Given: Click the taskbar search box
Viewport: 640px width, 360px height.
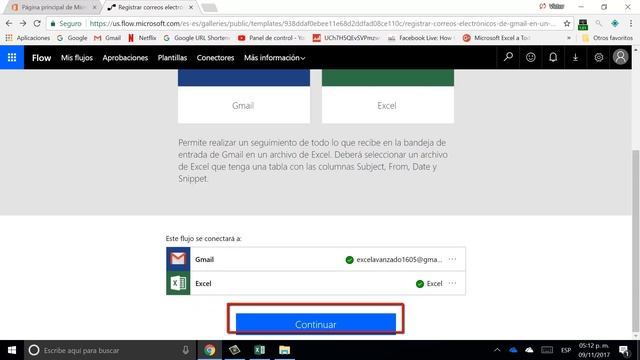Looking at the screenshot, I should point(109,350).
